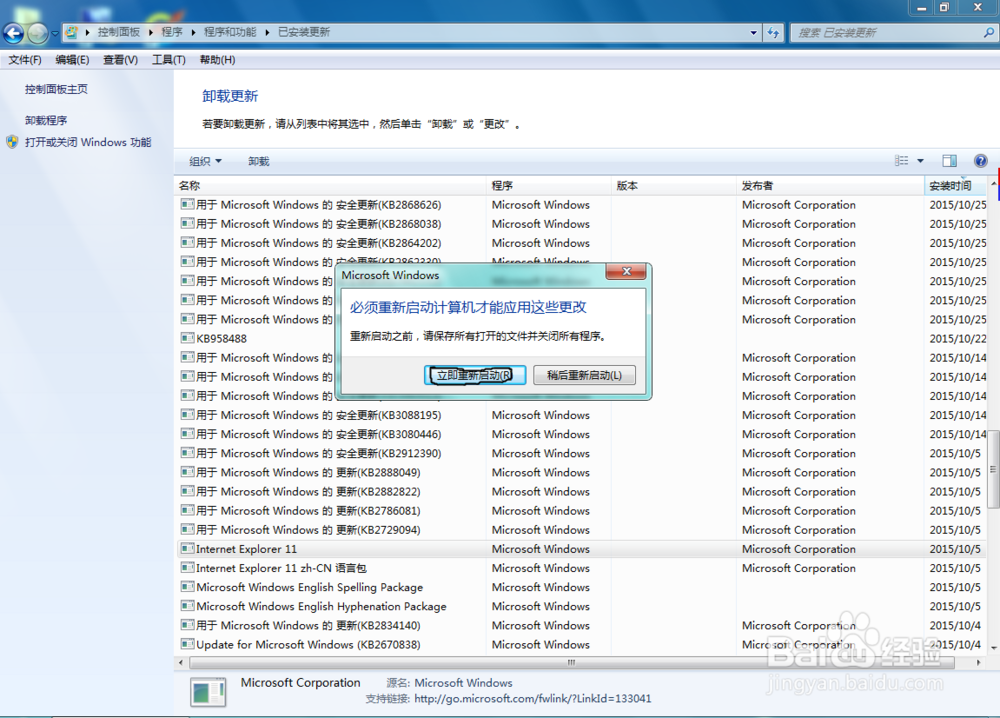Open help with the blue question icon
The image size is (1000, 718).
(981, 161)
